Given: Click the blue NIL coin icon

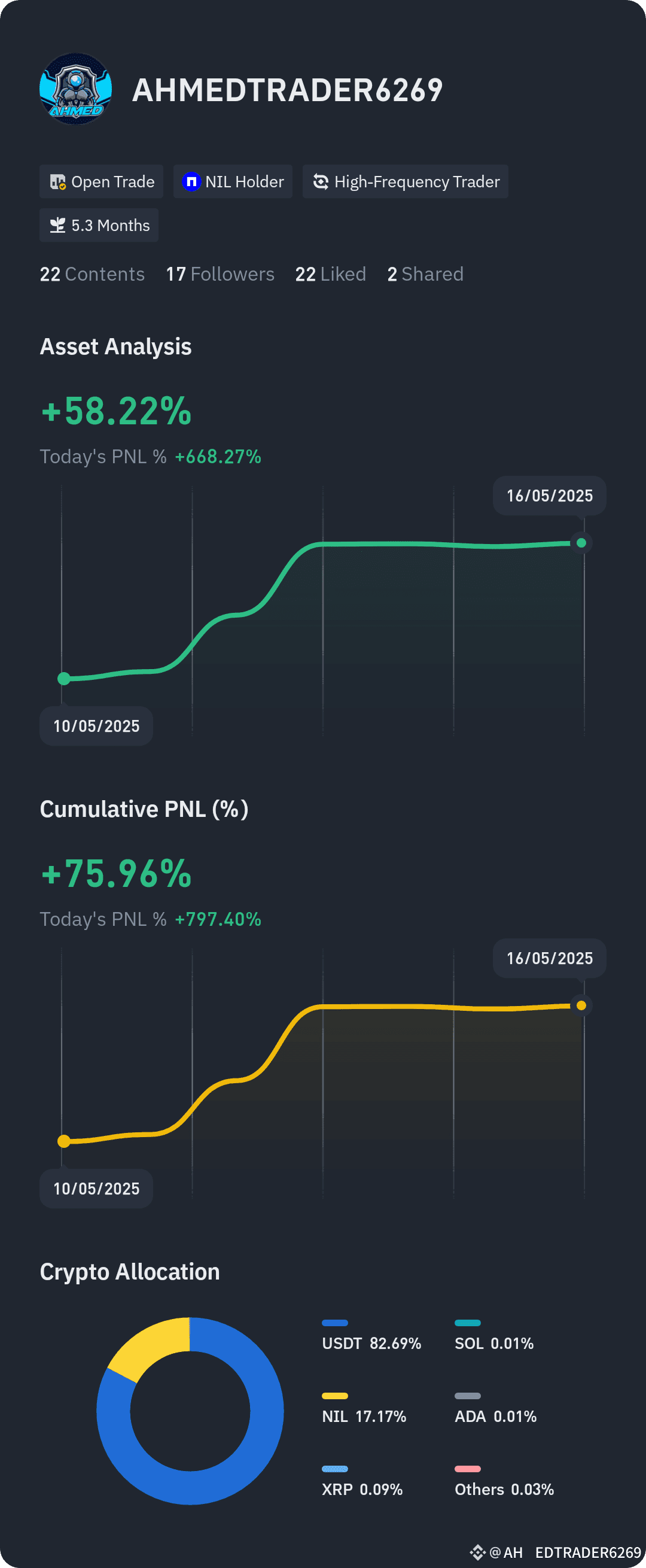Looking at the screenshot, I should click(191, 181).
